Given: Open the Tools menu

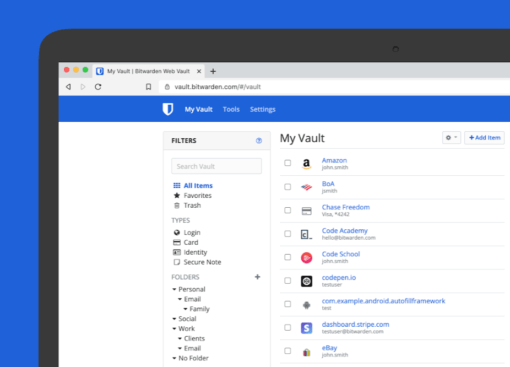Looking at the screenshot, I should pos(231,109).
